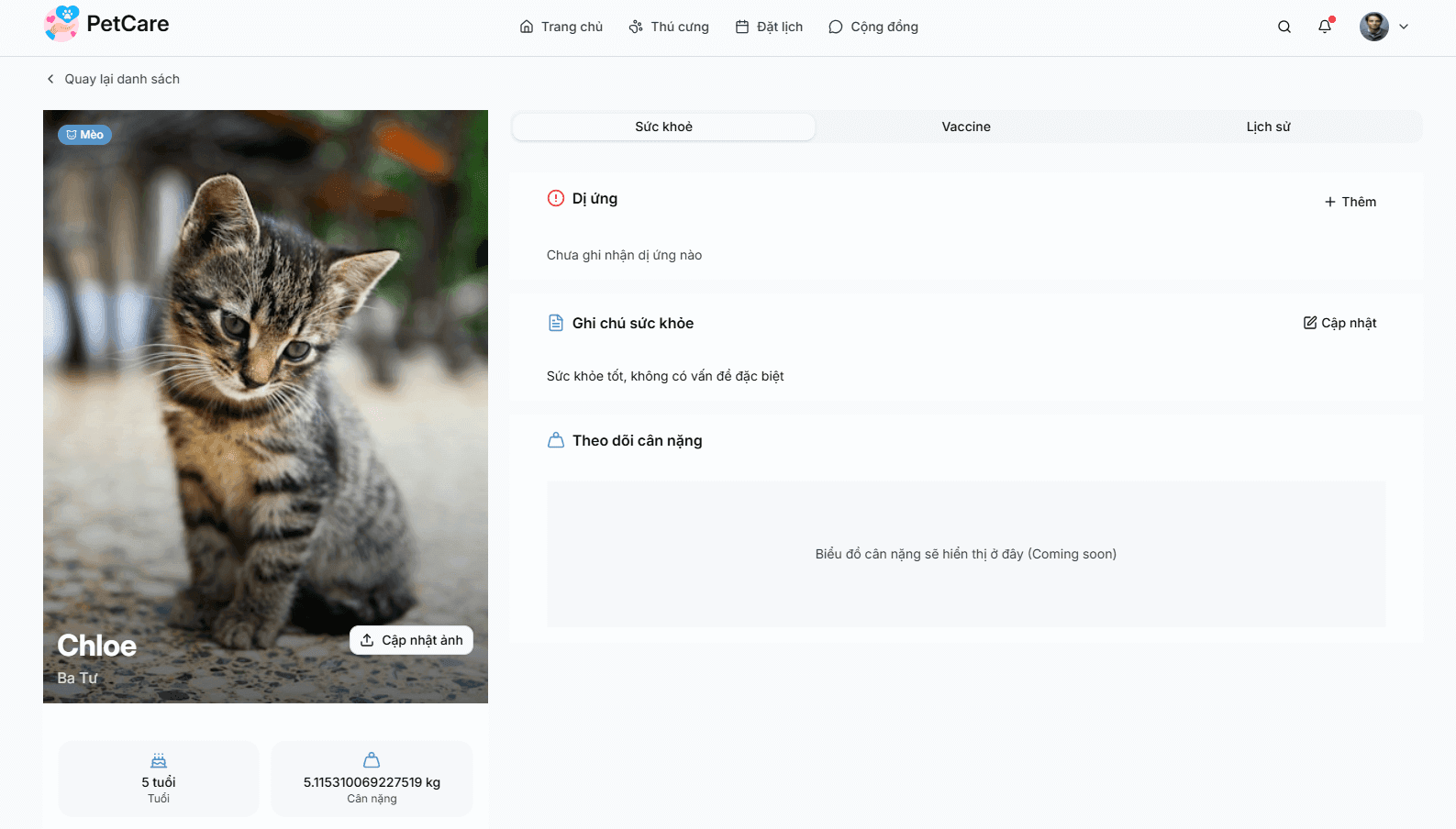The image size is (1456, 829).
Task: Click the pet name Chloe
Action: 96,646
